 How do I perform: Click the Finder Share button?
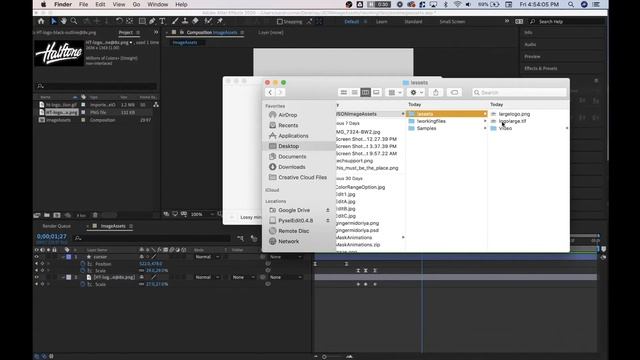pos(436,93)
